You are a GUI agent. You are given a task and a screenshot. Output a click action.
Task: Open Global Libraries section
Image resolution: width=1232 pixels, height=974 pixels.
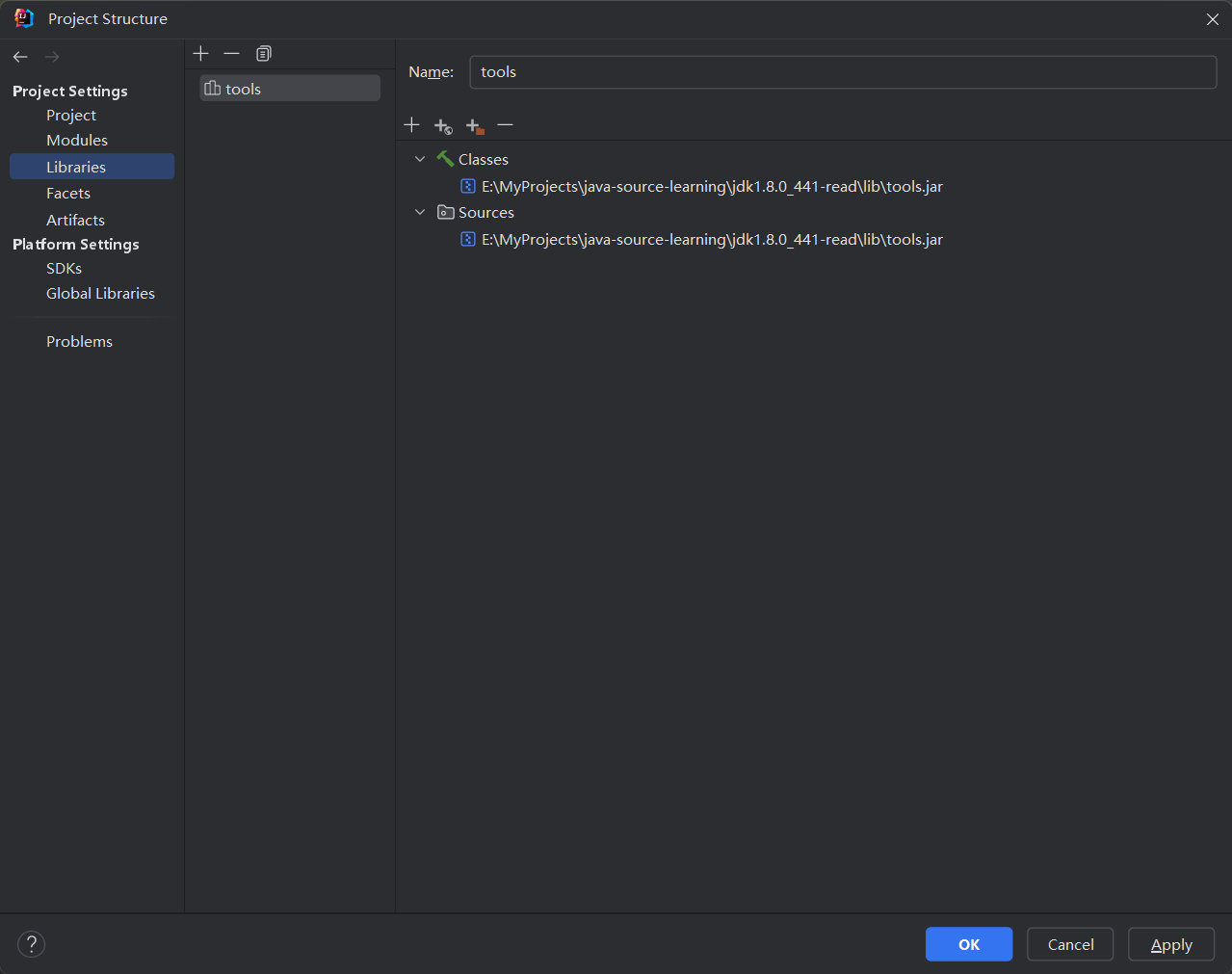[100, 294]
